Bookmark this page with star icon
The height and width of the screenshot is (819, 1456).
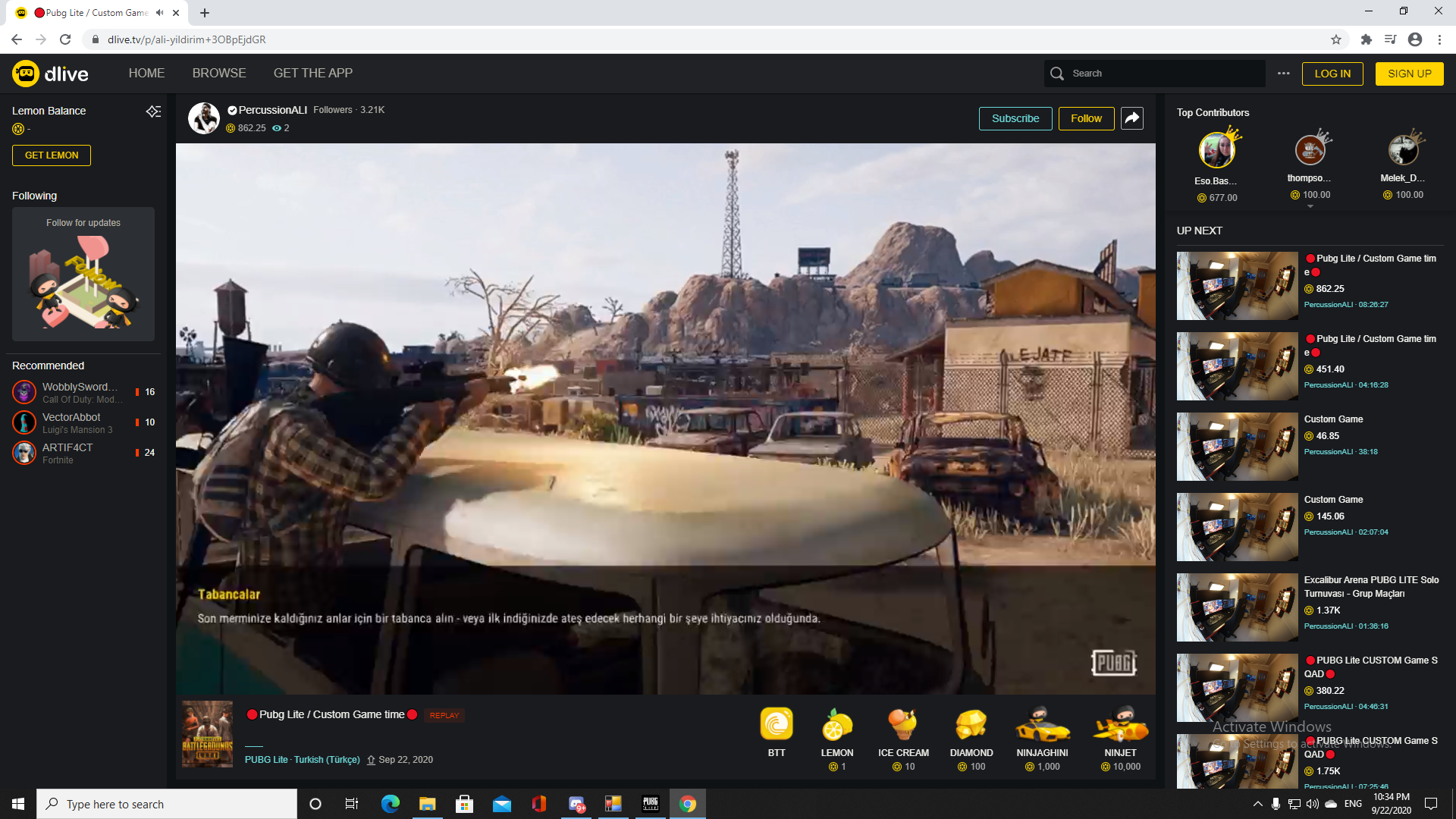1336,39
